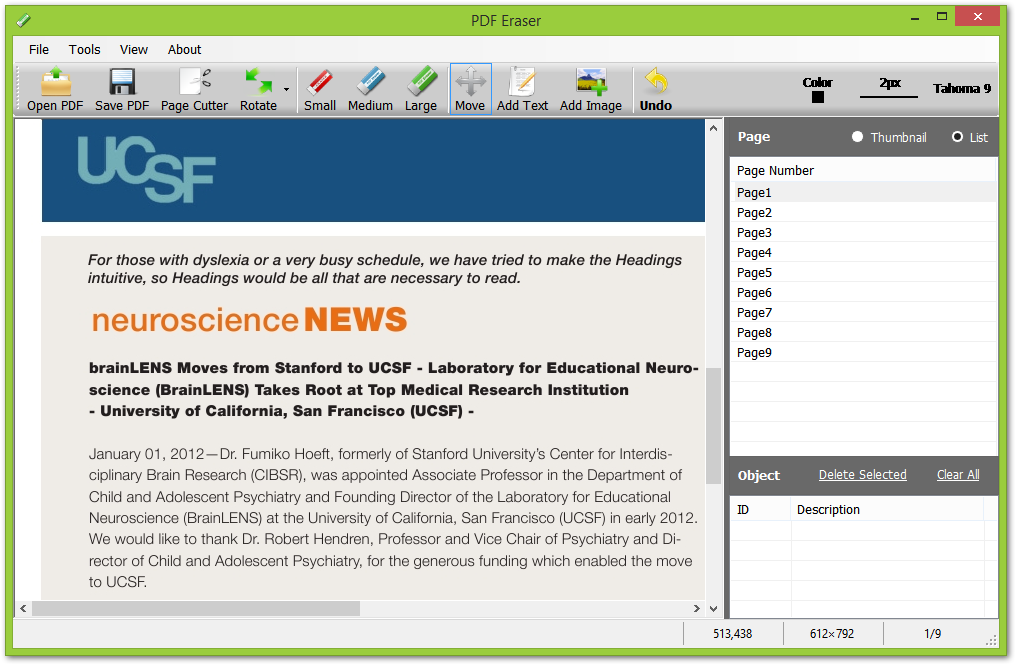This screenshot has width=1016, height=665.
Task: Open the File menu
Action: (x=39, y=49)
